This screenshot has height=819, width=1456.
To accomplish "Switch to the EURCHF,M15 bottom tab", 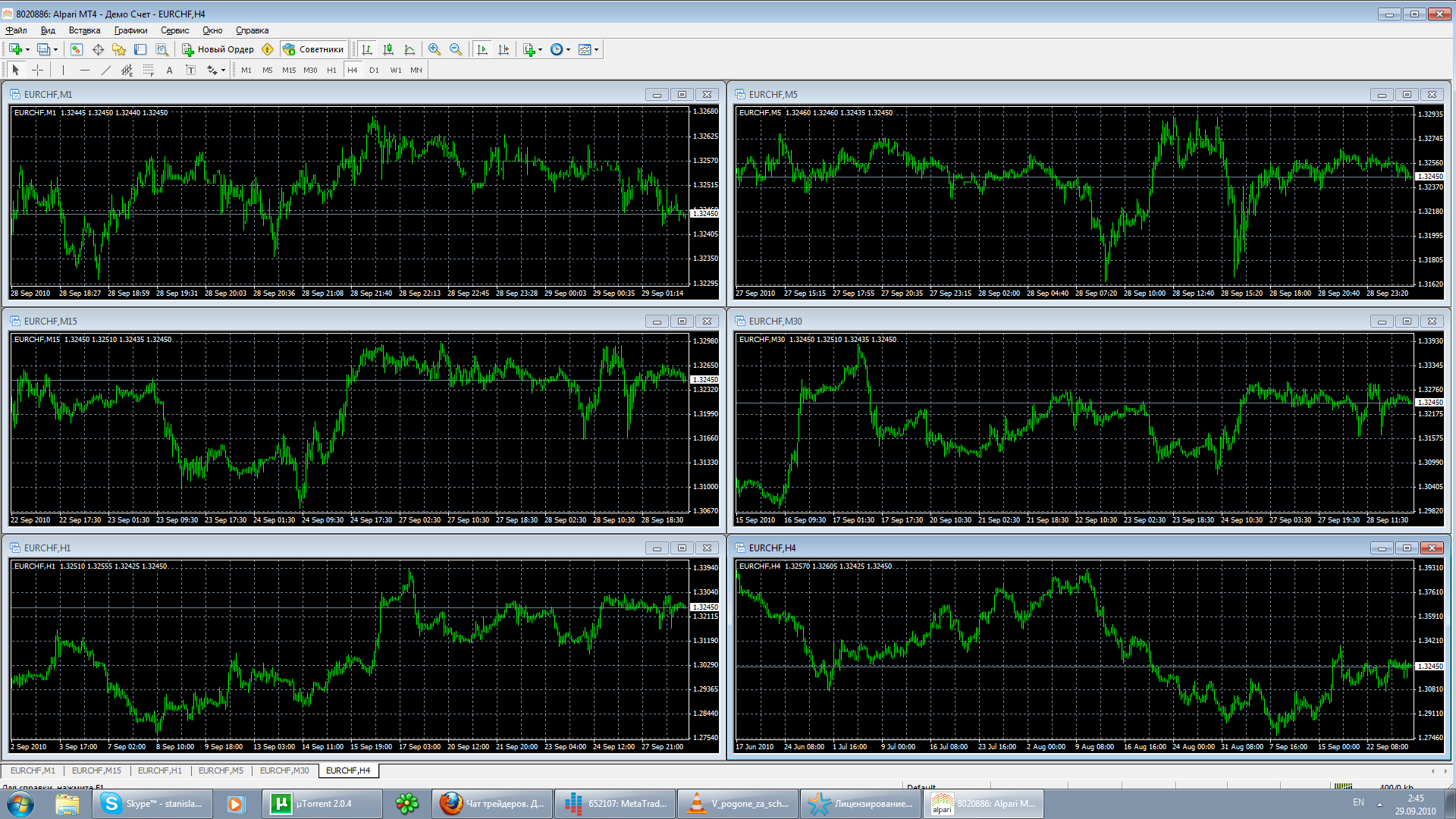I will [96, 770].
